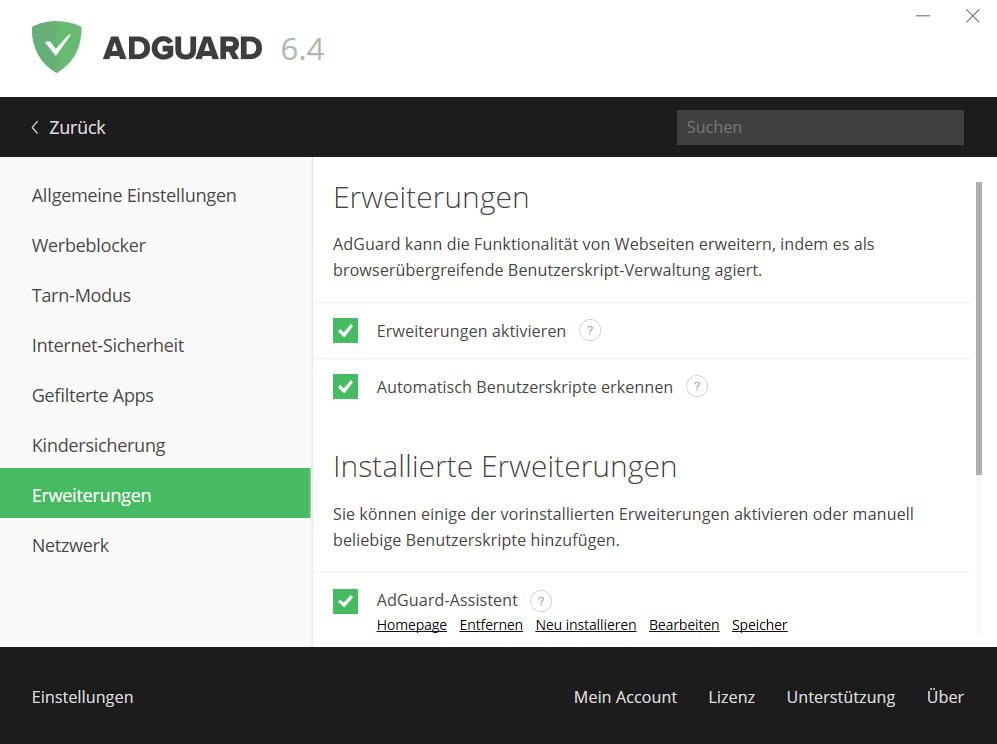Click Neu installieren link
Screen dimensions: 997x744
[x=586, y=625]
